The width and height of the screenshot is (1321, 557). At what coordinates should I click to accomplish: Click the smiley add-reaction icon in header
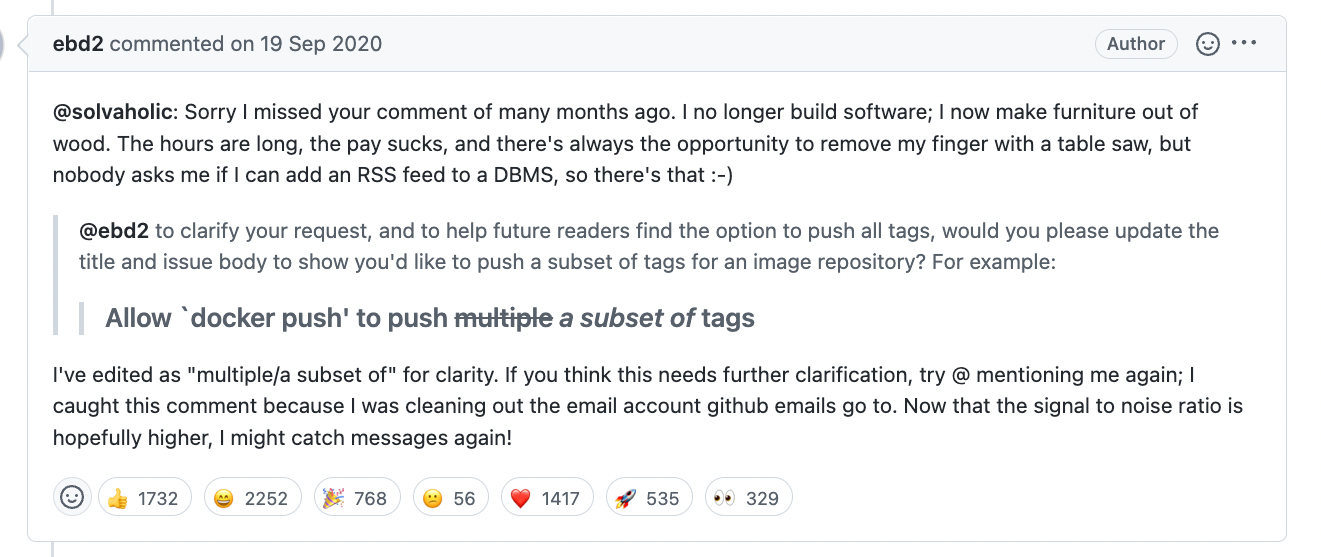[x=1208, y=44]
